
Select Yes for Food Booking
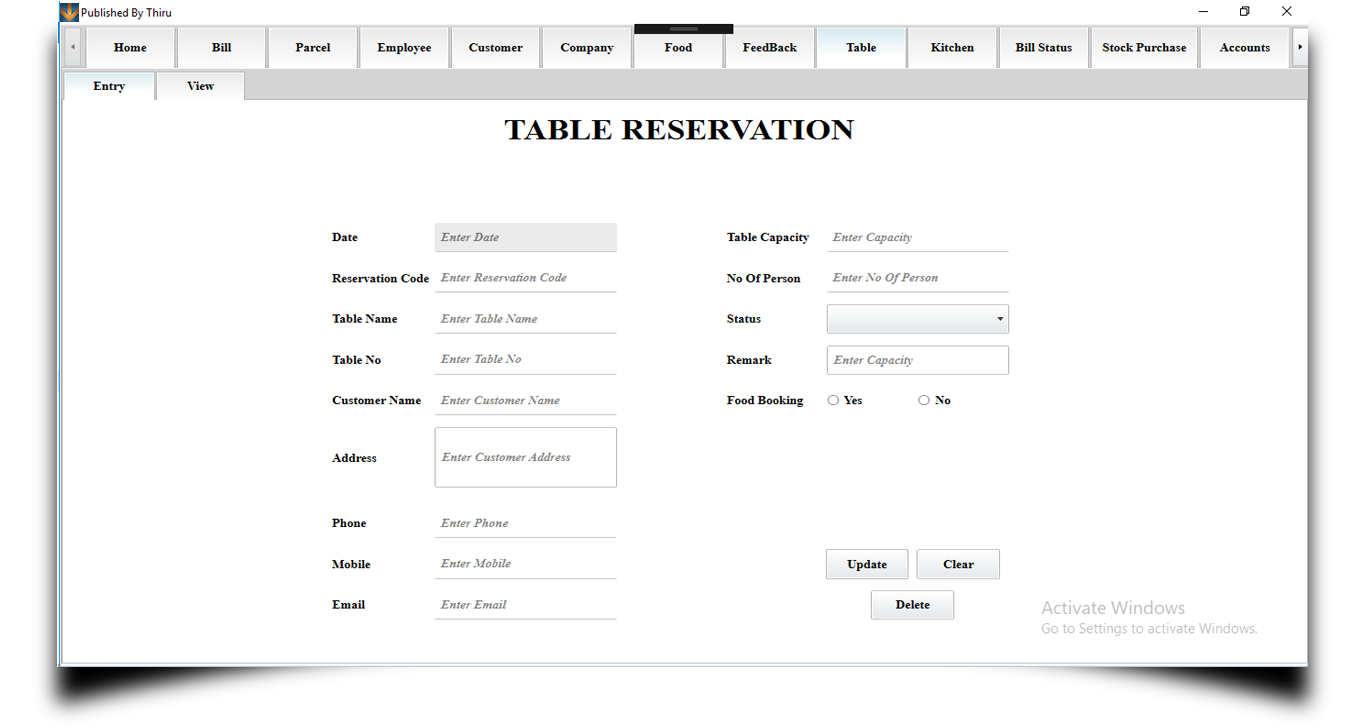[834, 400]
